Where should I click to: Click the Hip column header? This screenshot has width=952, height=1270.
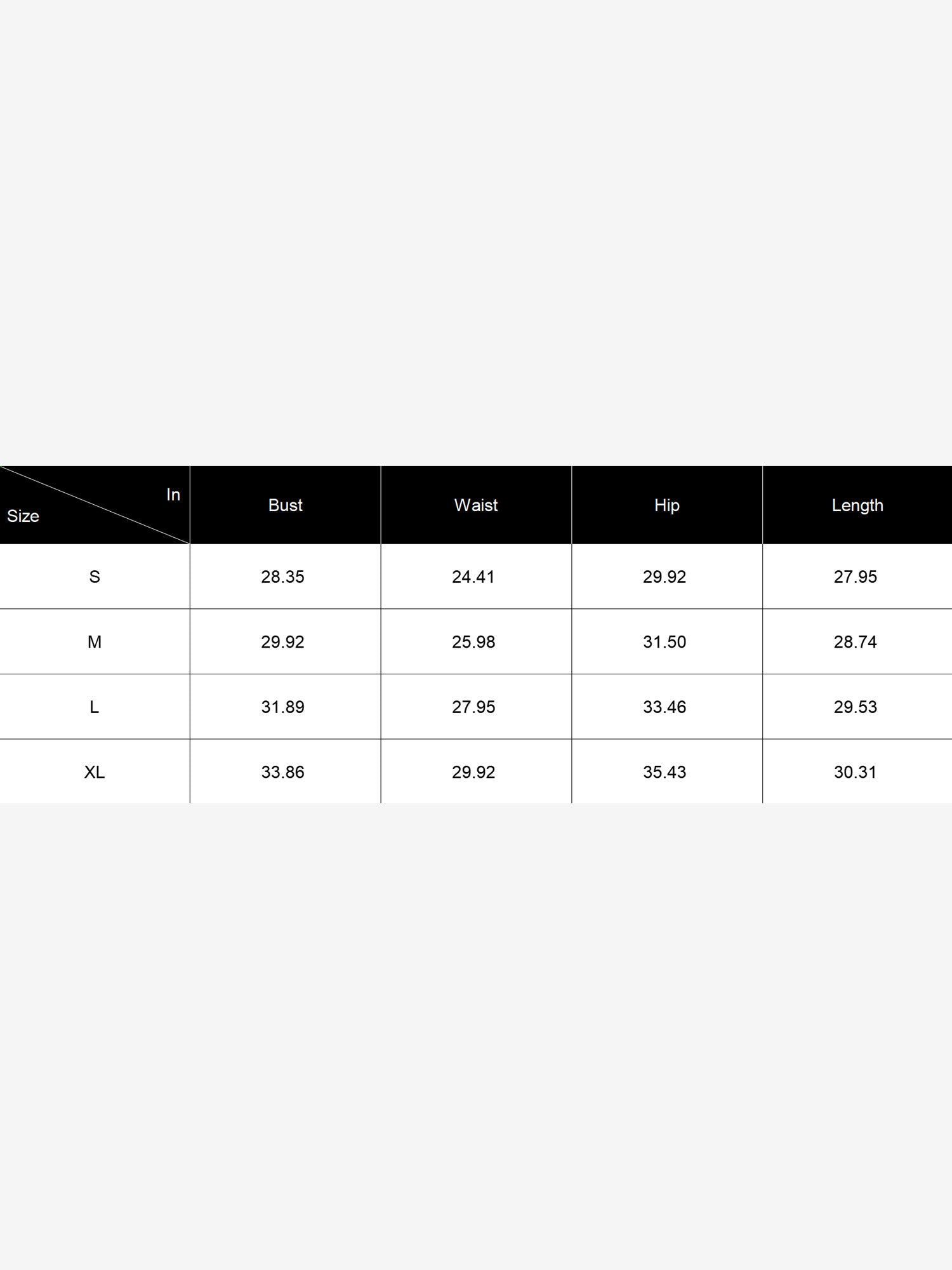[666, 505]
